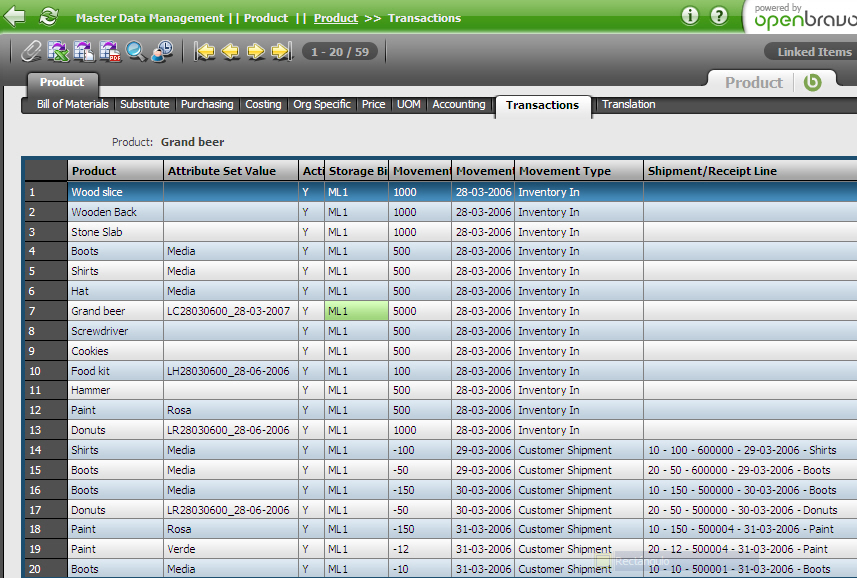Export the records to PDF
The width and height of the screenshot is (857, 578).
coord(110,51)
